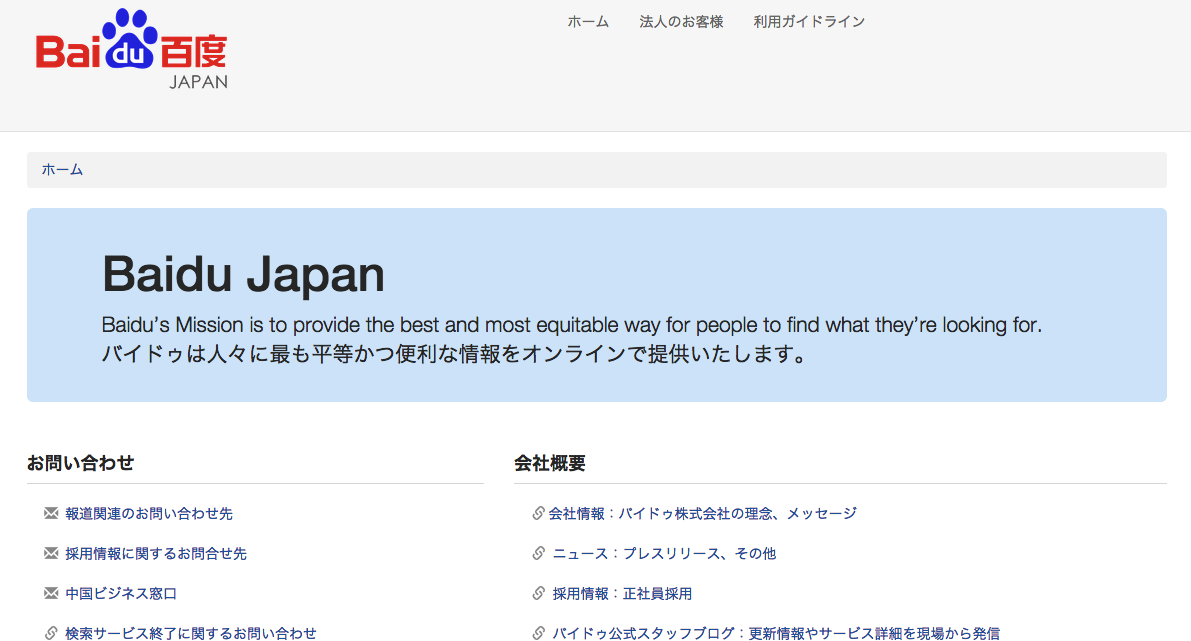Click chain-link icon beside 採用情報:正社員採用
The height and width of the screenshot is (641, 1191).
point(539,593)
